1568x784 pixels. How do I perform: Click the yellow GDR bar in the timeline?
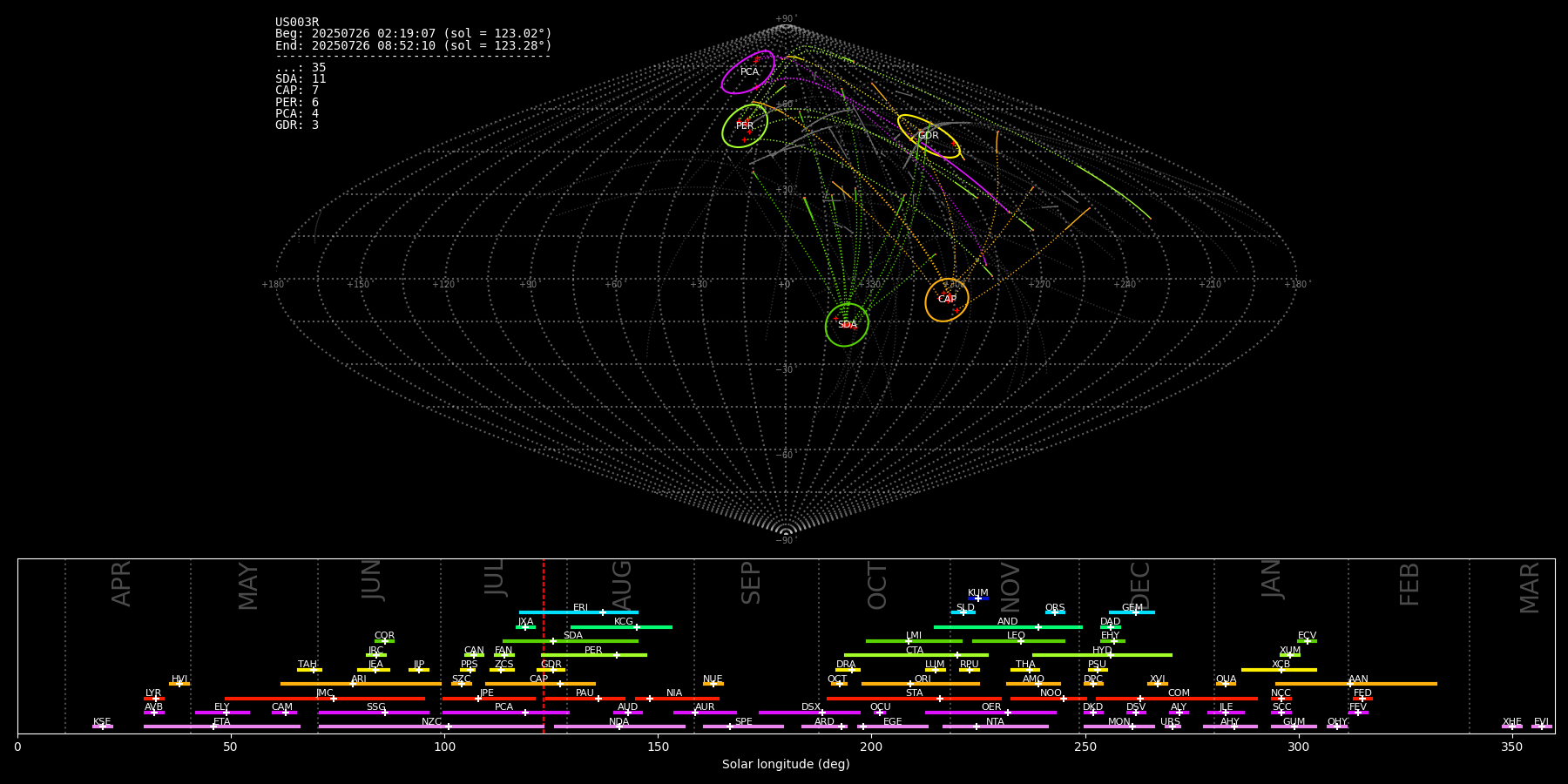click(551, 670)
